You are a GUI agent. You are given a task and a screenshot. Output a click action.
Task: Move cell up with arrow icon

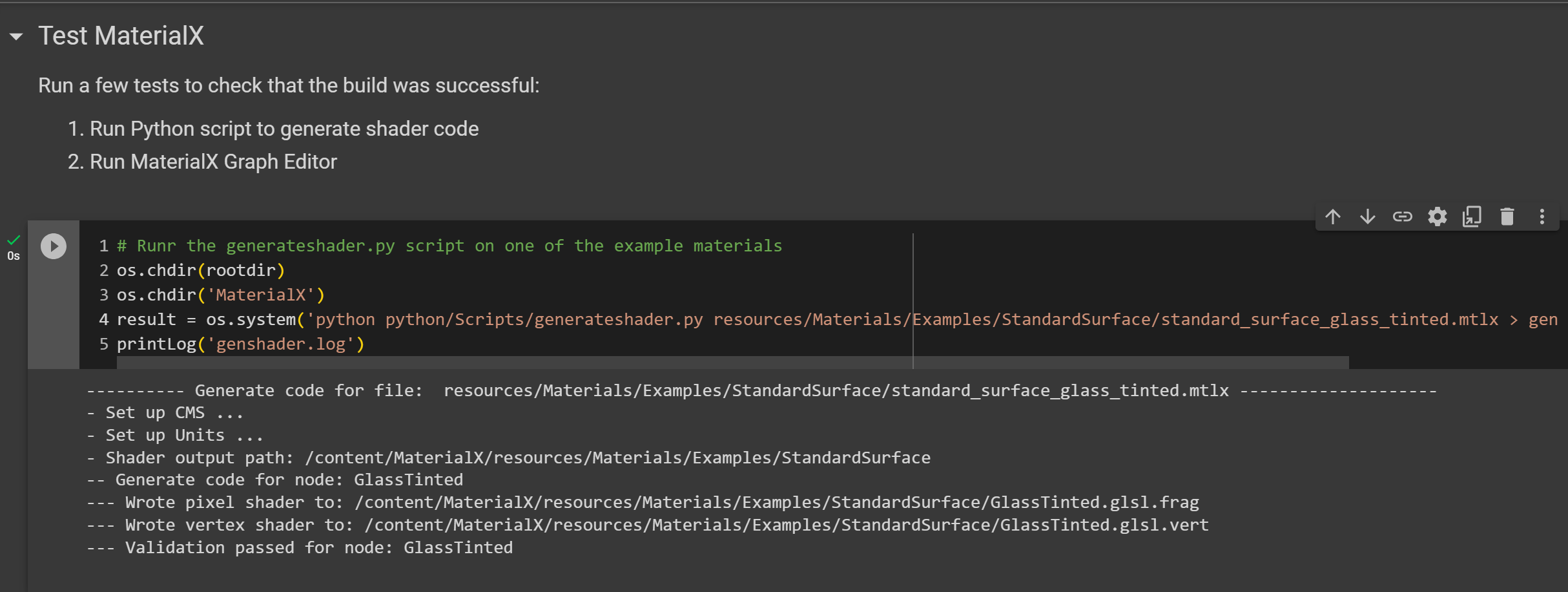pos(1333,217)
